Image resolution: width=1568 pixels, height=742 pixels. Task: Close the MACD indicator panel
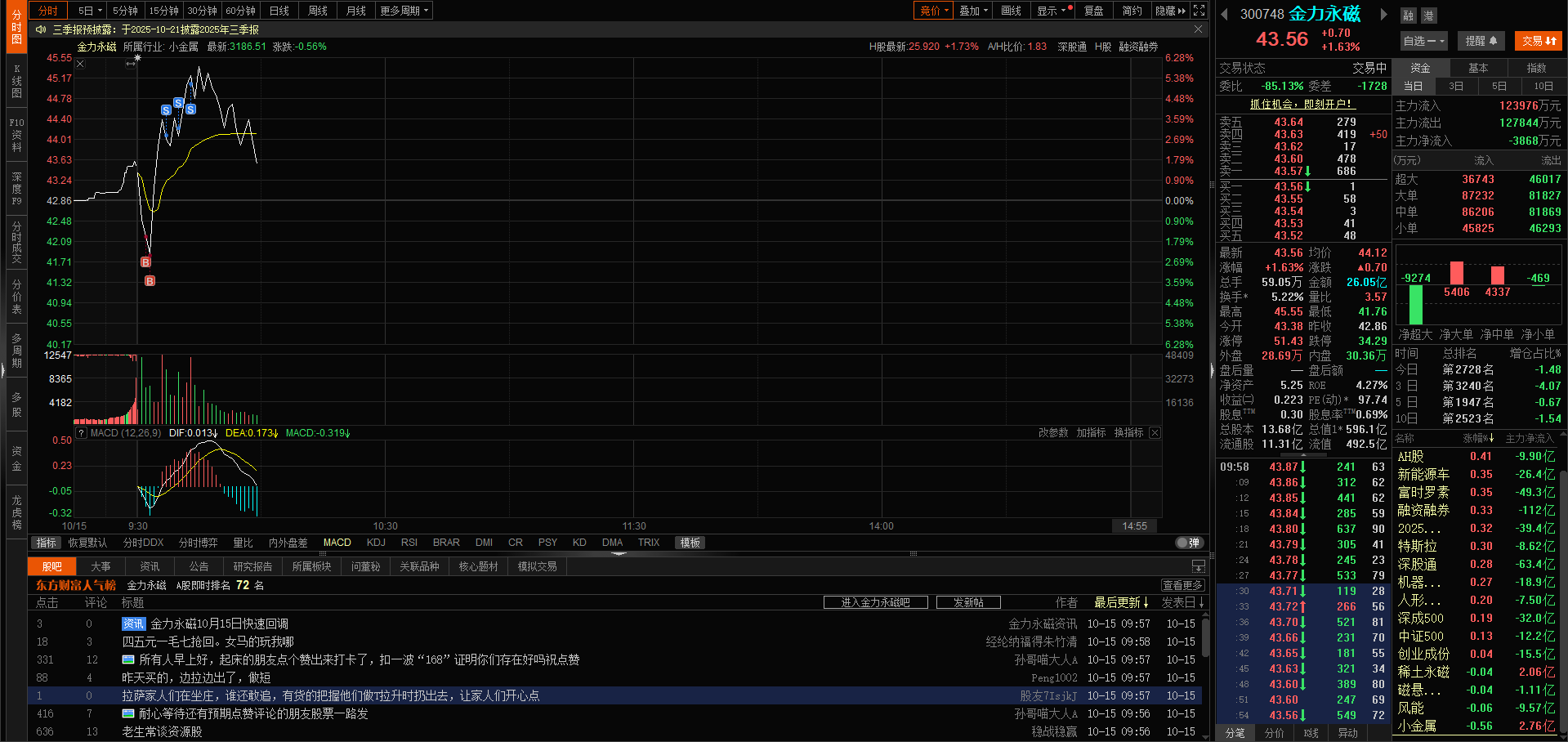(1155, 433)
